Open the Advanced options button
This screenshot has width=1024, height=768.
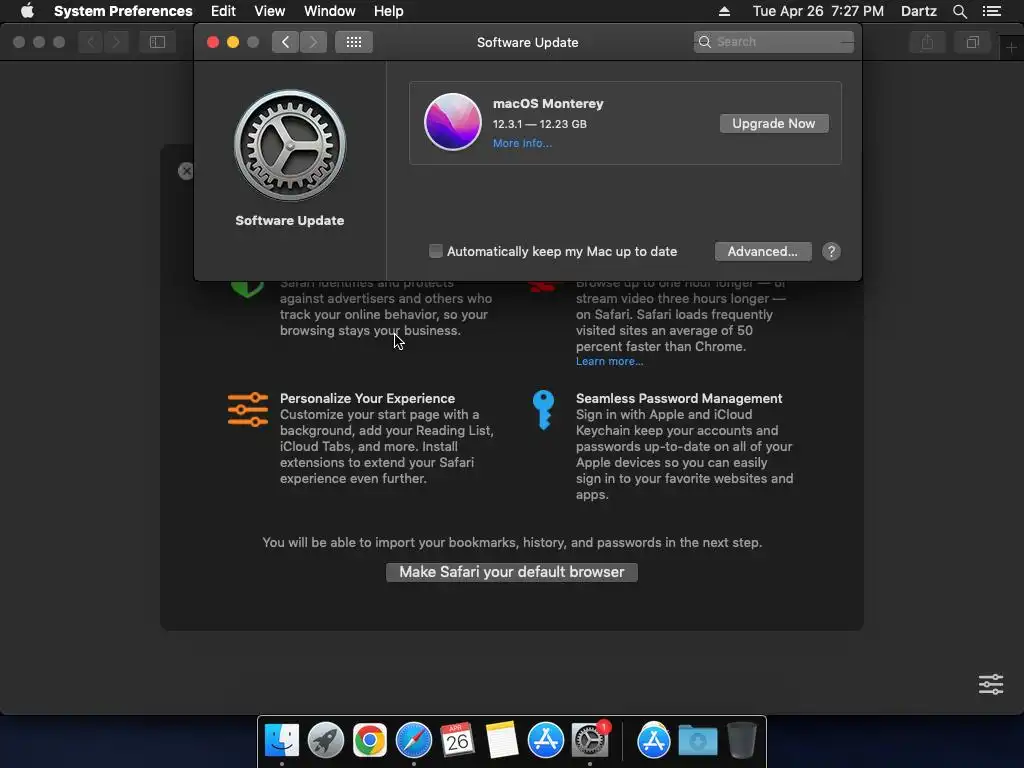(x=763, y=251)
